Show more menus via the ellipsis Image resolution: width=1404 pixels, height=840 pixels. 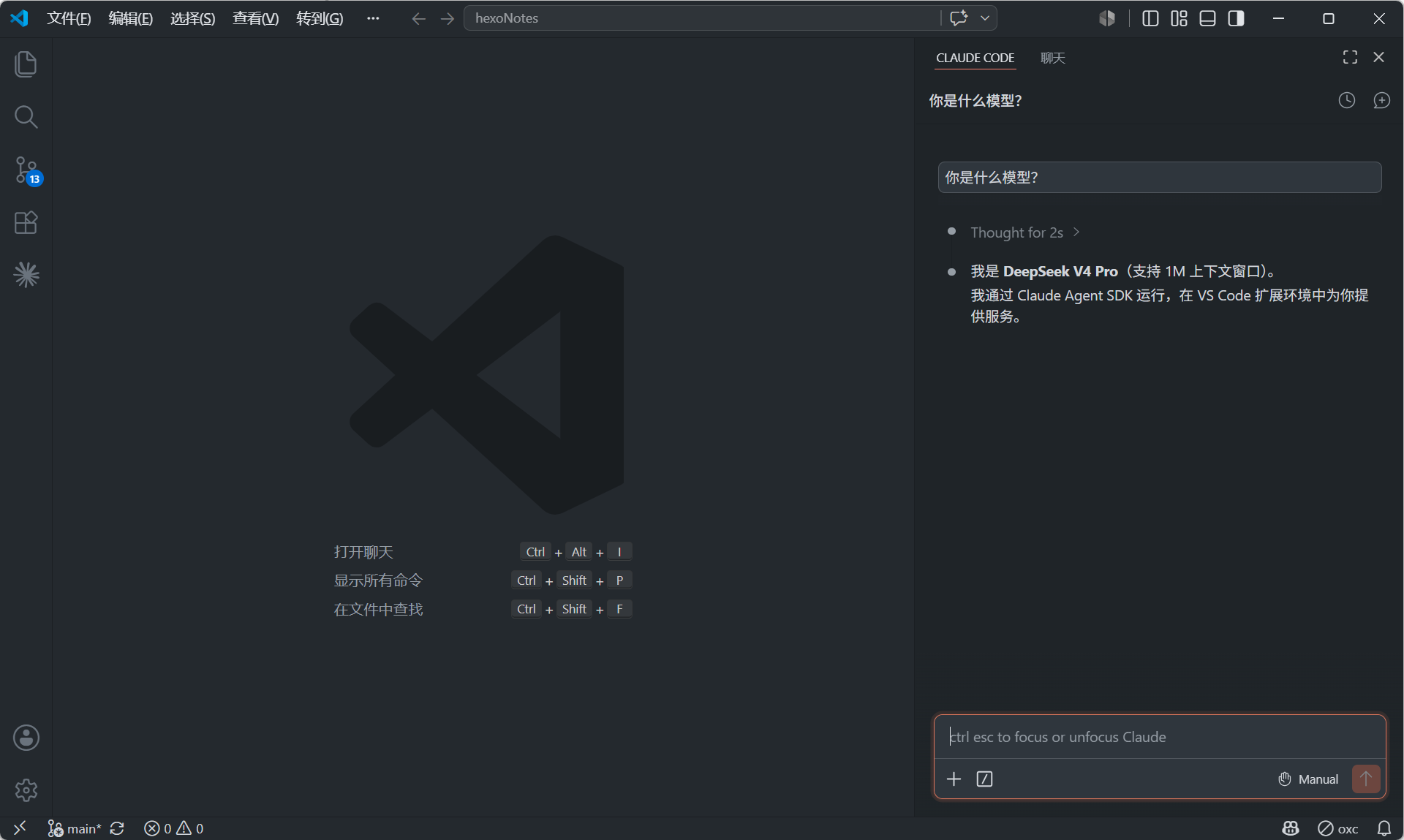pyautogui.click(x=373, y=18)
